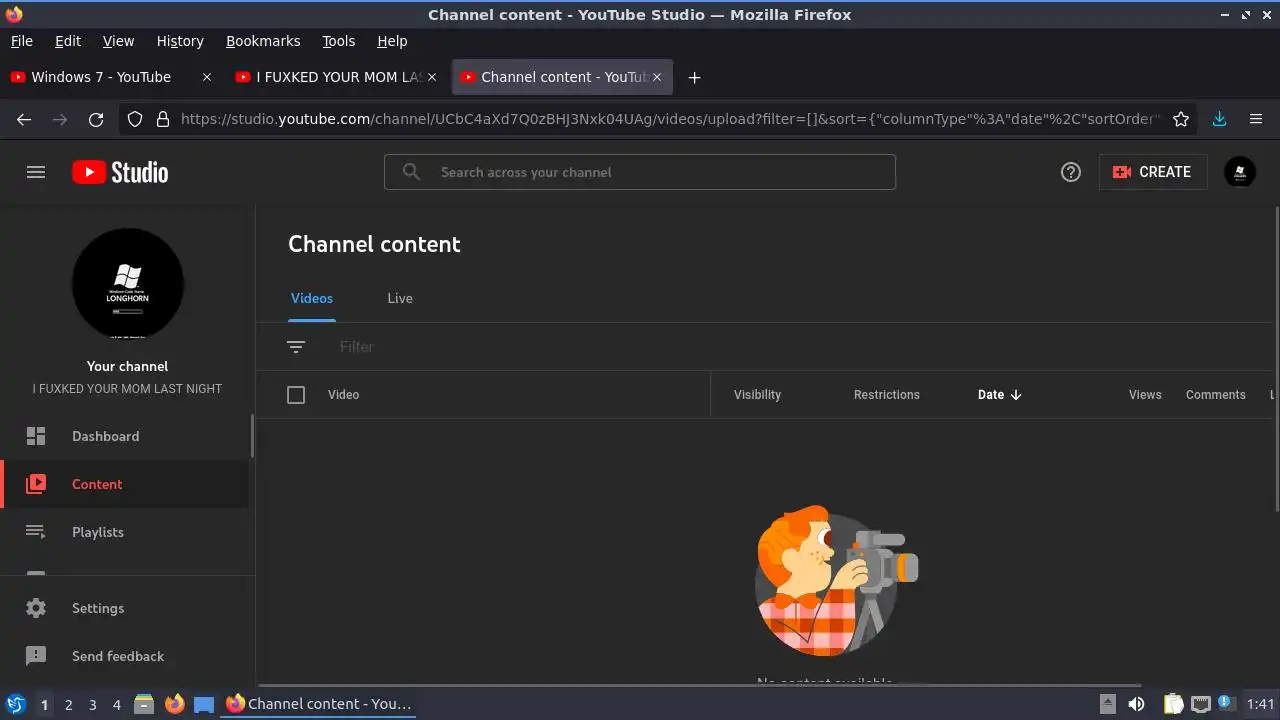Toggle the select-all videos checkbox
This screenshot has width=1280, height=720.
tap(296, 395)
